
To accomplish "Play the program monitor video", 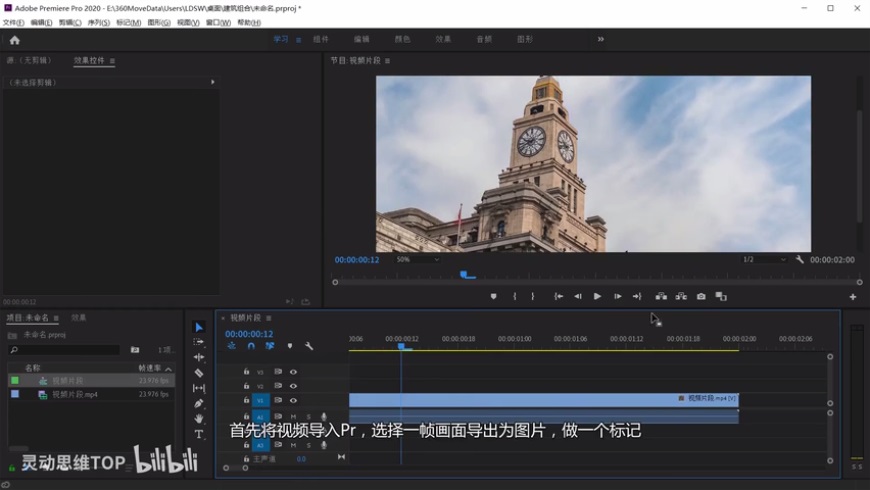I will pyautogui.click(x=597, y=296).
